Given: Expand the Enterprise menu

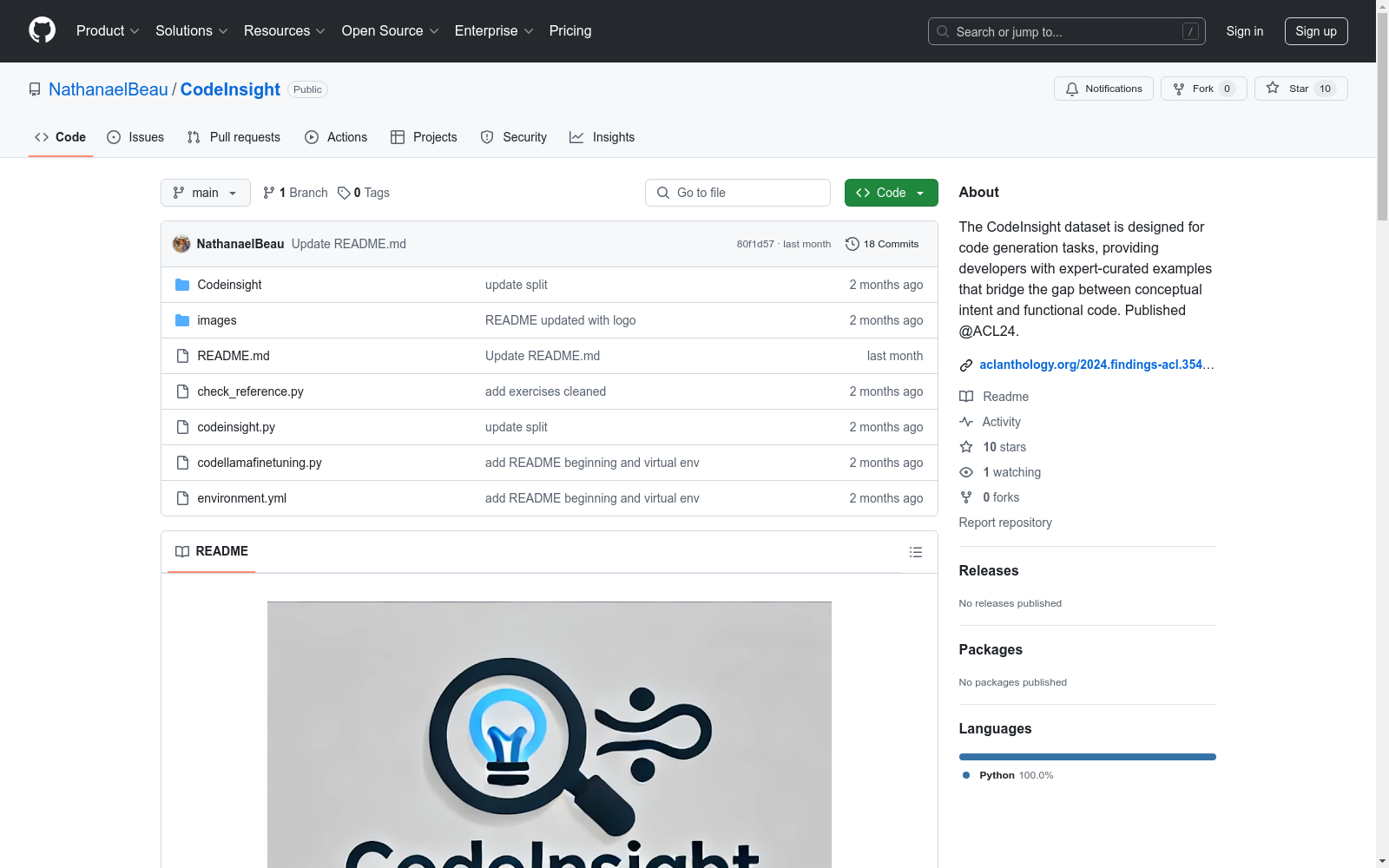Looking at the screenshot, I should pos(494,31).
